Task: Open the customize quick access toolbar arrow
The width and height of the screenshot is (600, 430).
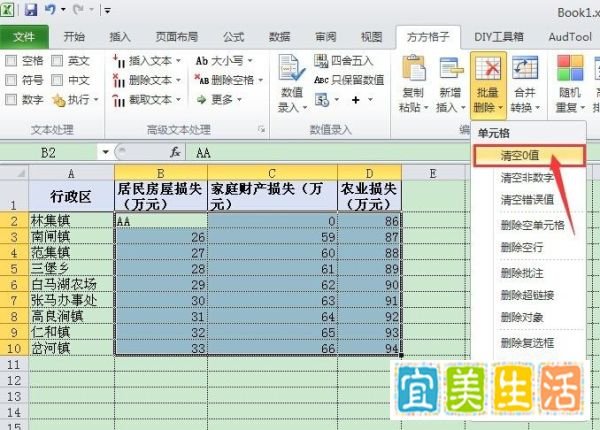Action: point(108,11)
